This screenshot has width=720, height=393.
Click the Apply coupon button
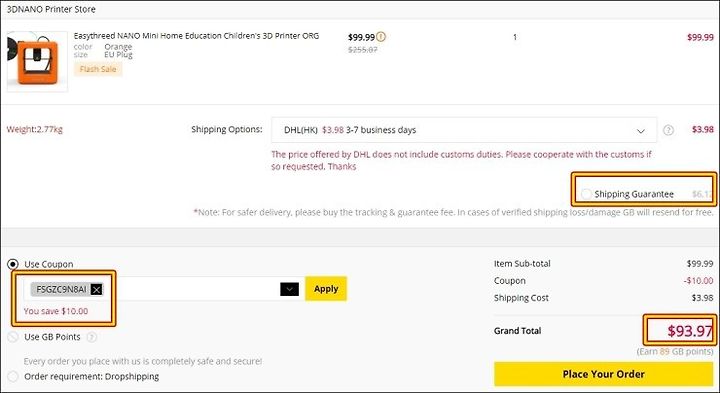(x=326, y=289)
